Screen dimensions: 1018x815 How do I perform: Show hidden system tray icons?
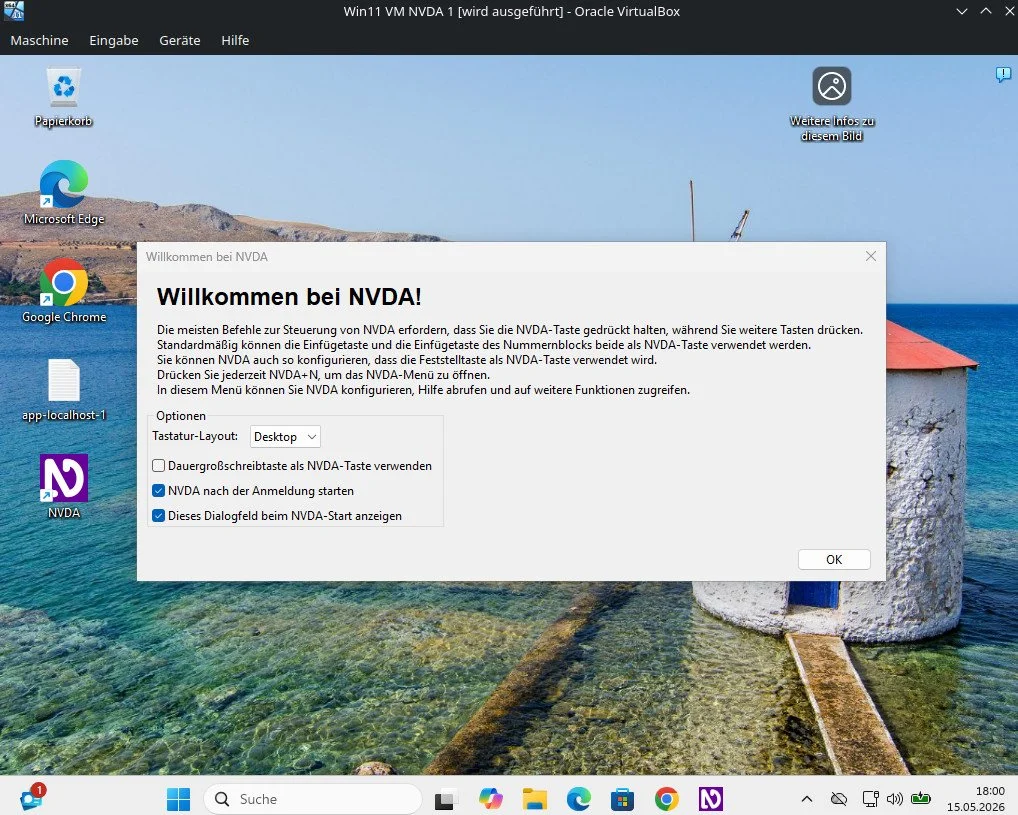[806, 799]
